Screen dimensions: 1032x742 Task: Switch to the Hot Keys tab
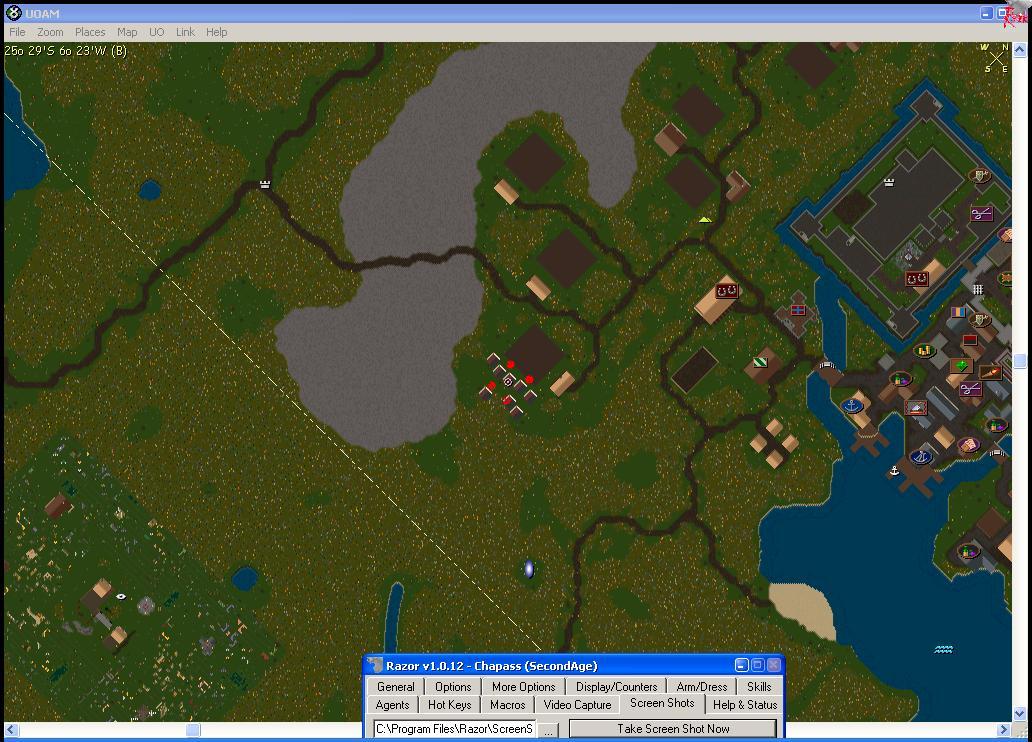point(449,705)
